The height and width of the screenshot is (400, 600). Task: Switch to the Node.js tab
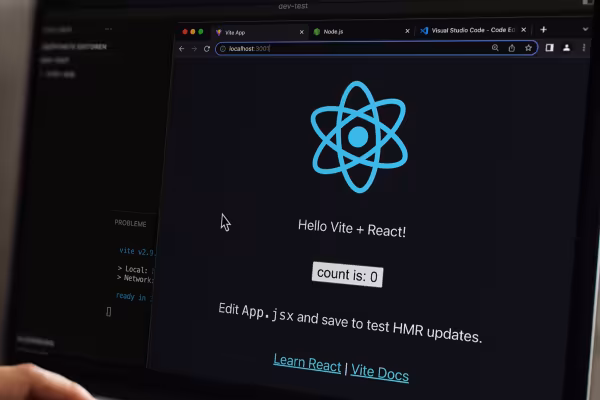tap(362, 32)
